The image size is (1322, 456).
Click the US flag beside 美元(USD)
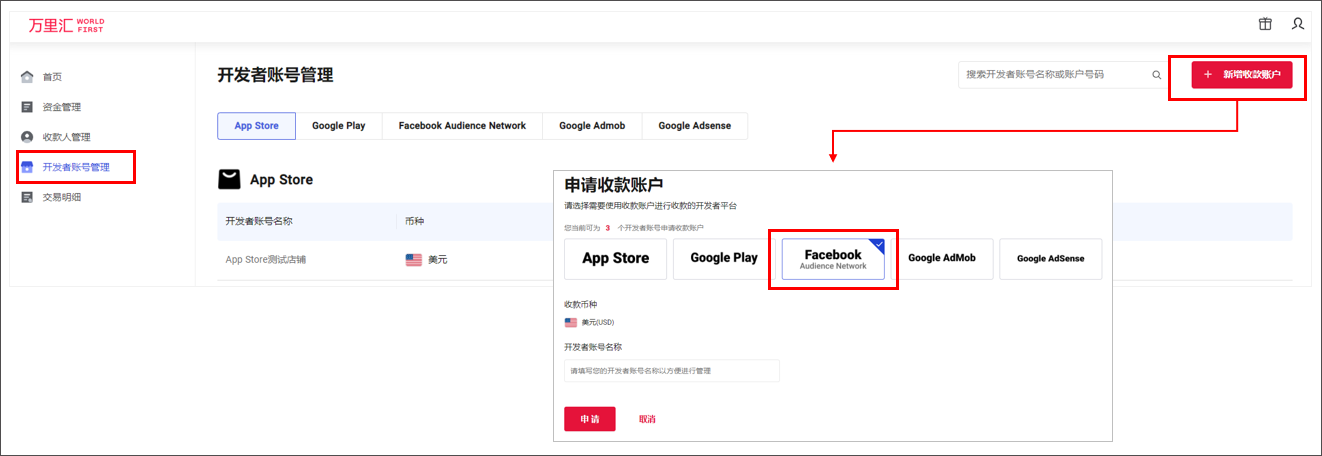click(x=571, y=323)
